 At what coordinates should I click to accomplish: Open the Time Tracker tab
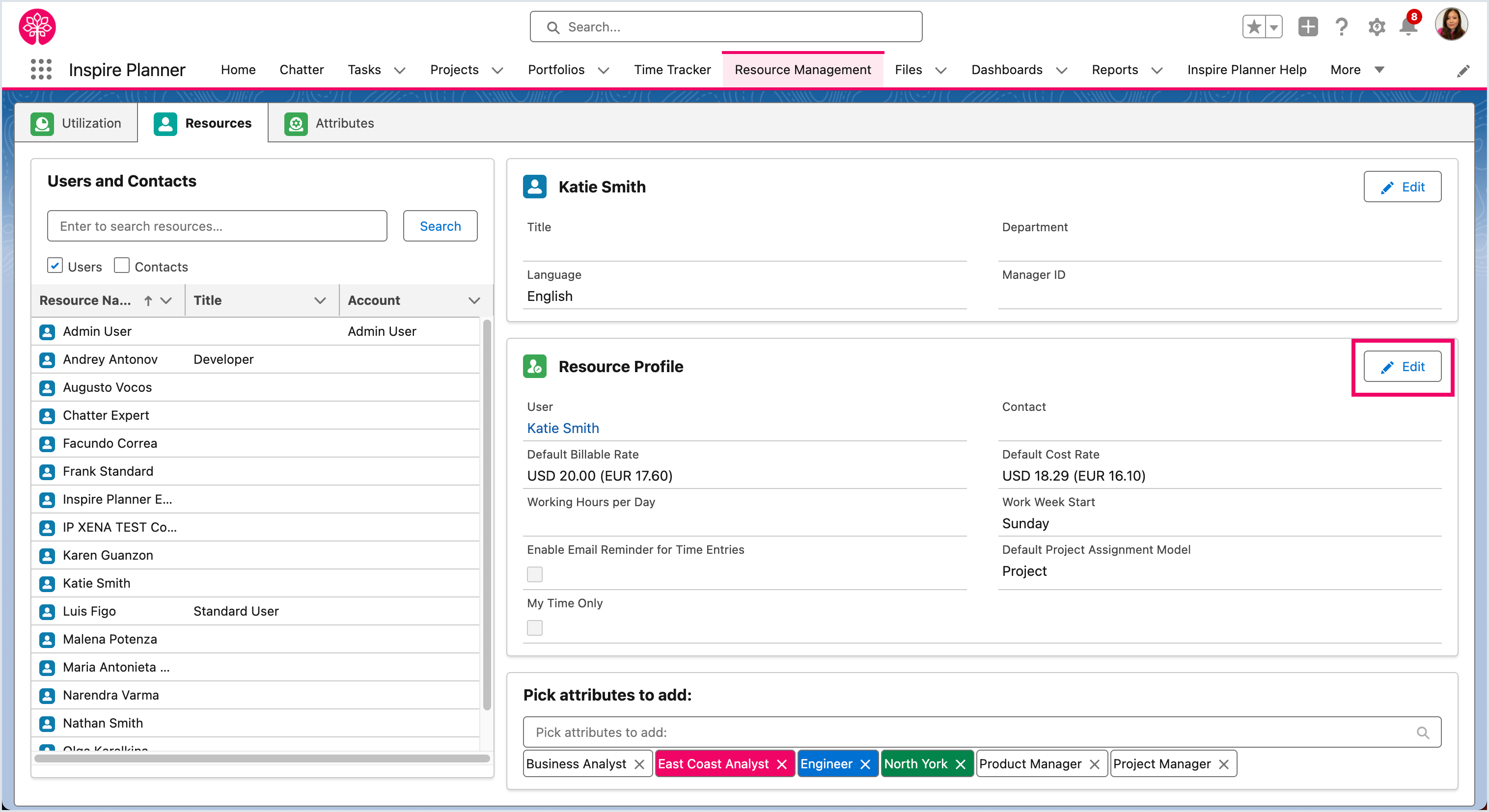tap(672, 70)
